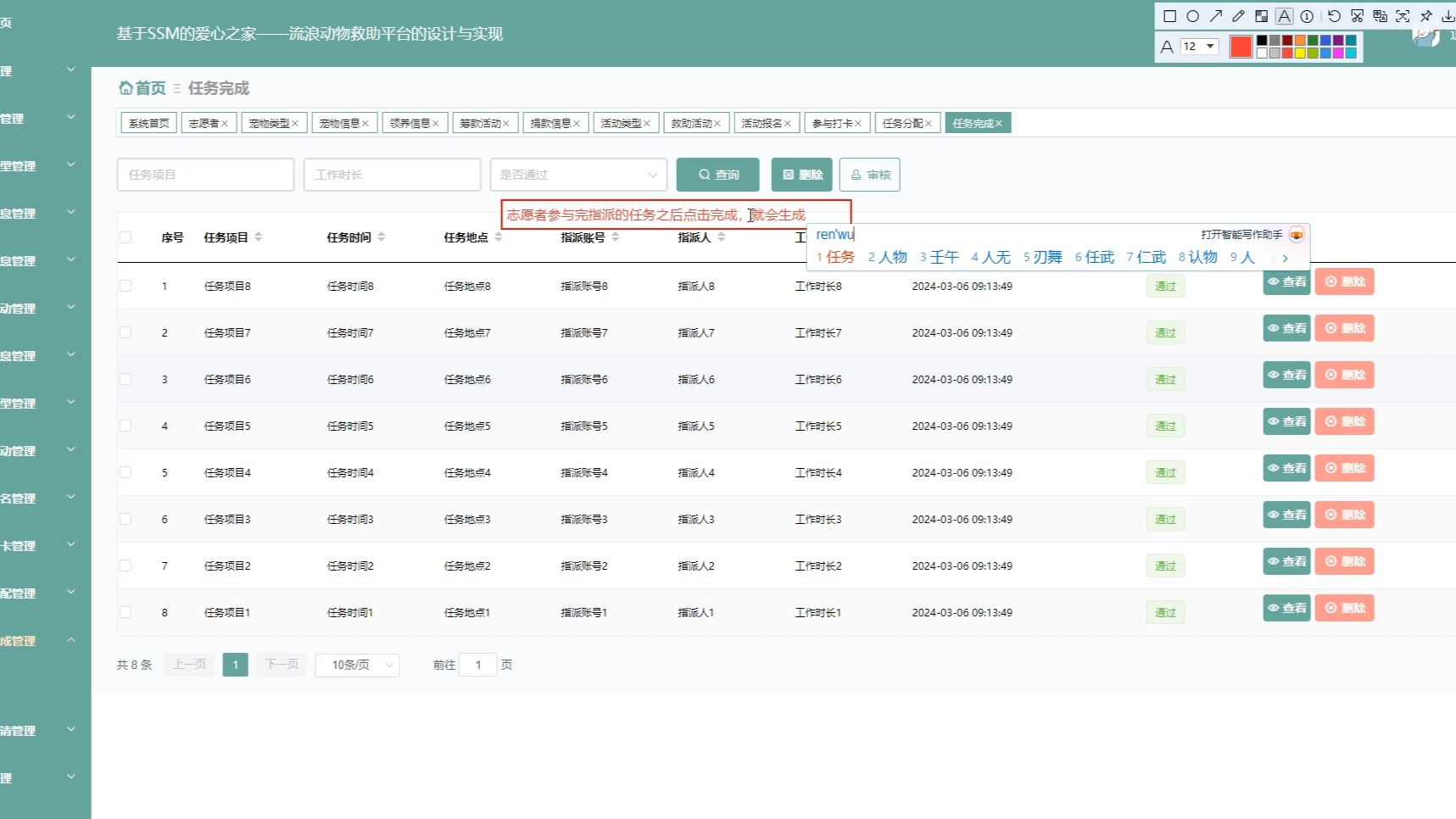The height and width of the screenshot is (819, 1456).
Task: Close the 志愿者 tab
Action: (225, 124)
